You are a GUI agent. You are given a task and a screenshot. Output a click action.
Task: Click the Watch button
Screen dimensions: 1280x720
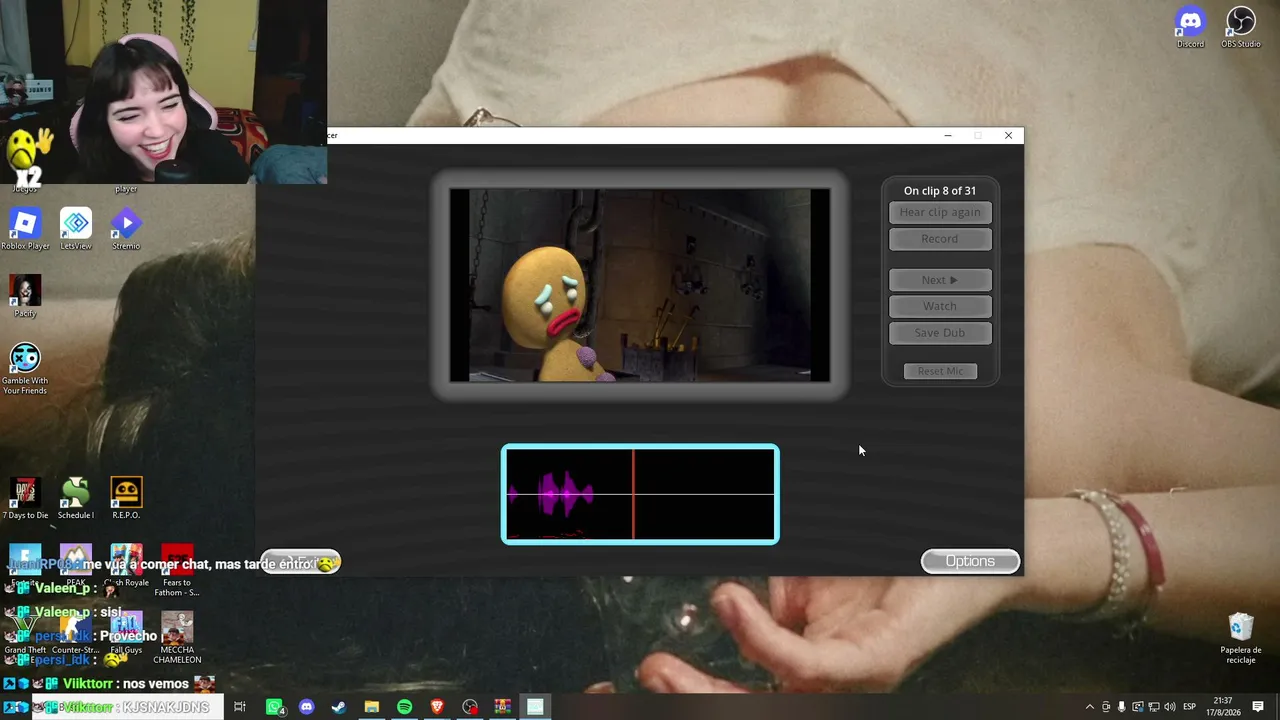pyautogui.click(x=940, y=306)
